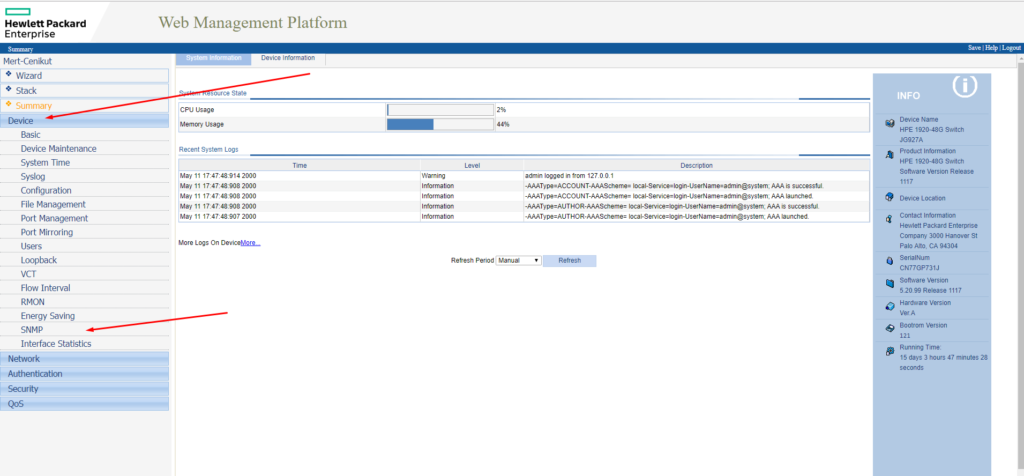Open Loopback page
1024x476 pixels.
39,260
